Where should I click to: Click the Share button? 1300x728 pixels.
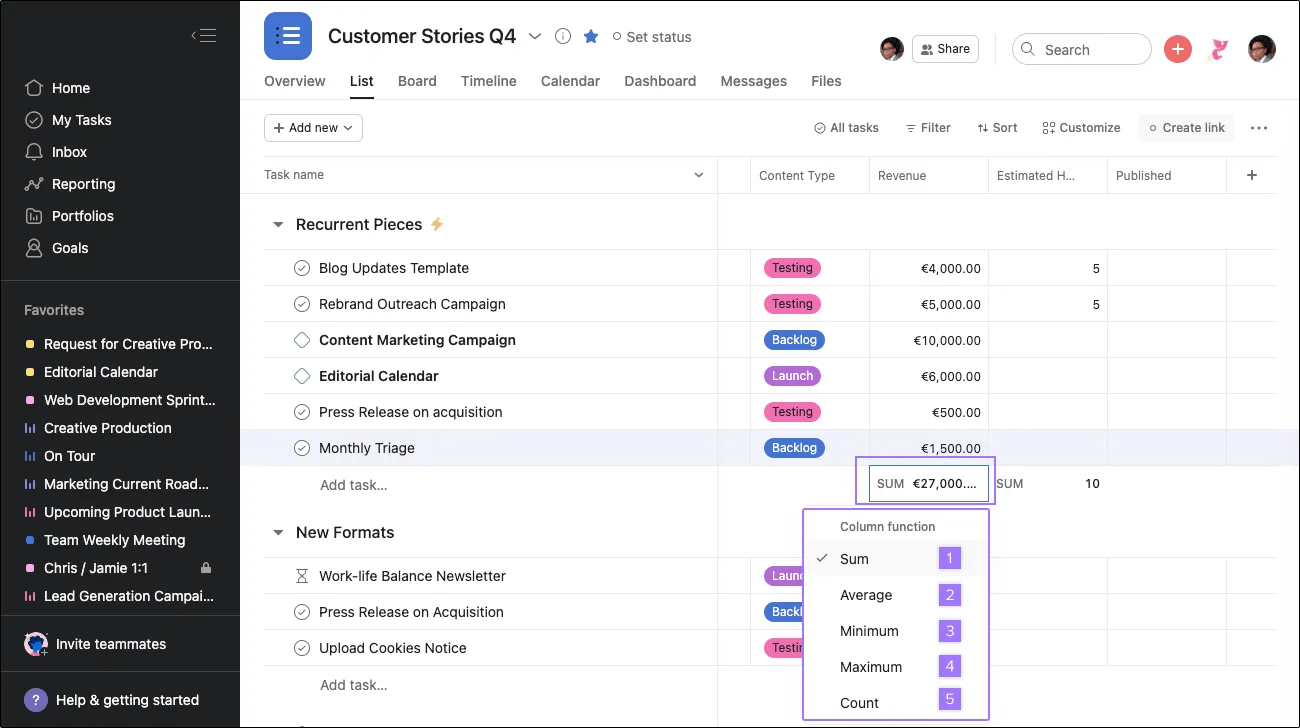pyautogui.click(x=944, y=48)
